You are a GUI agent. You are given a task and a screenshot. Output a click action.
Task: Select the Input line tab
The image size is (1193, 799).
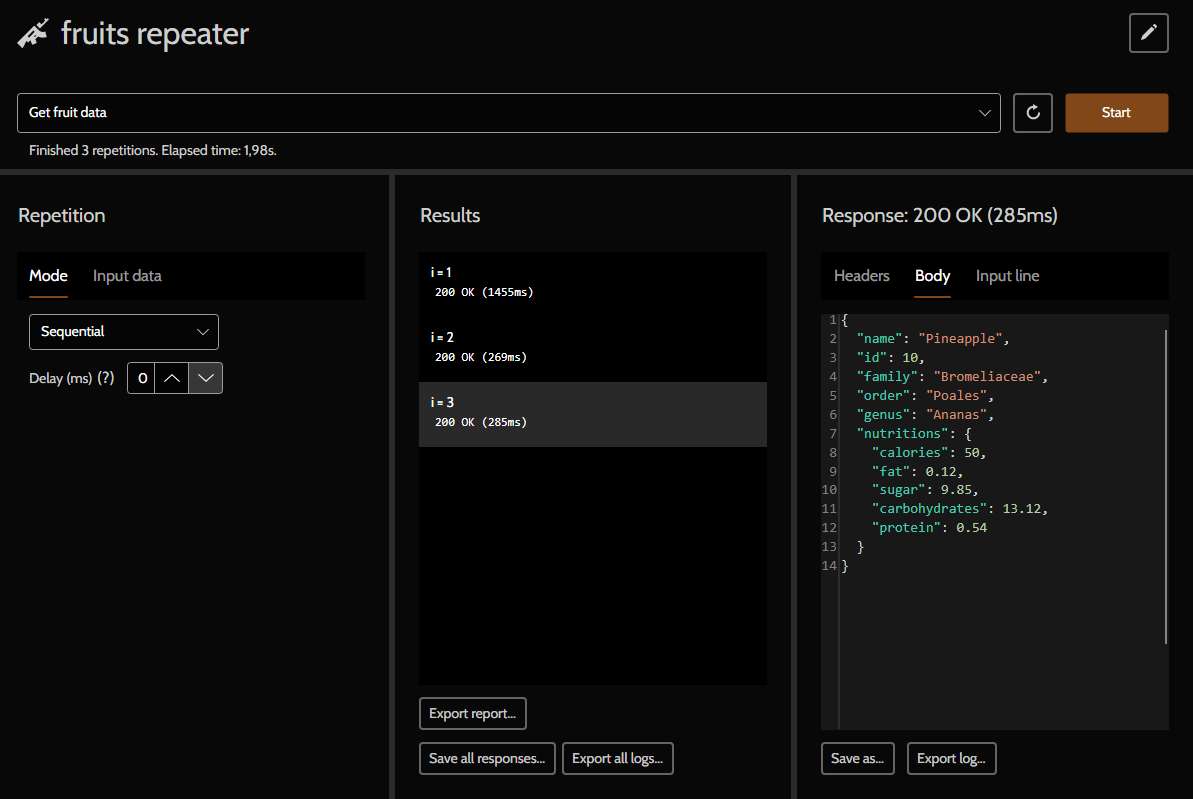tap(1007, 276)
